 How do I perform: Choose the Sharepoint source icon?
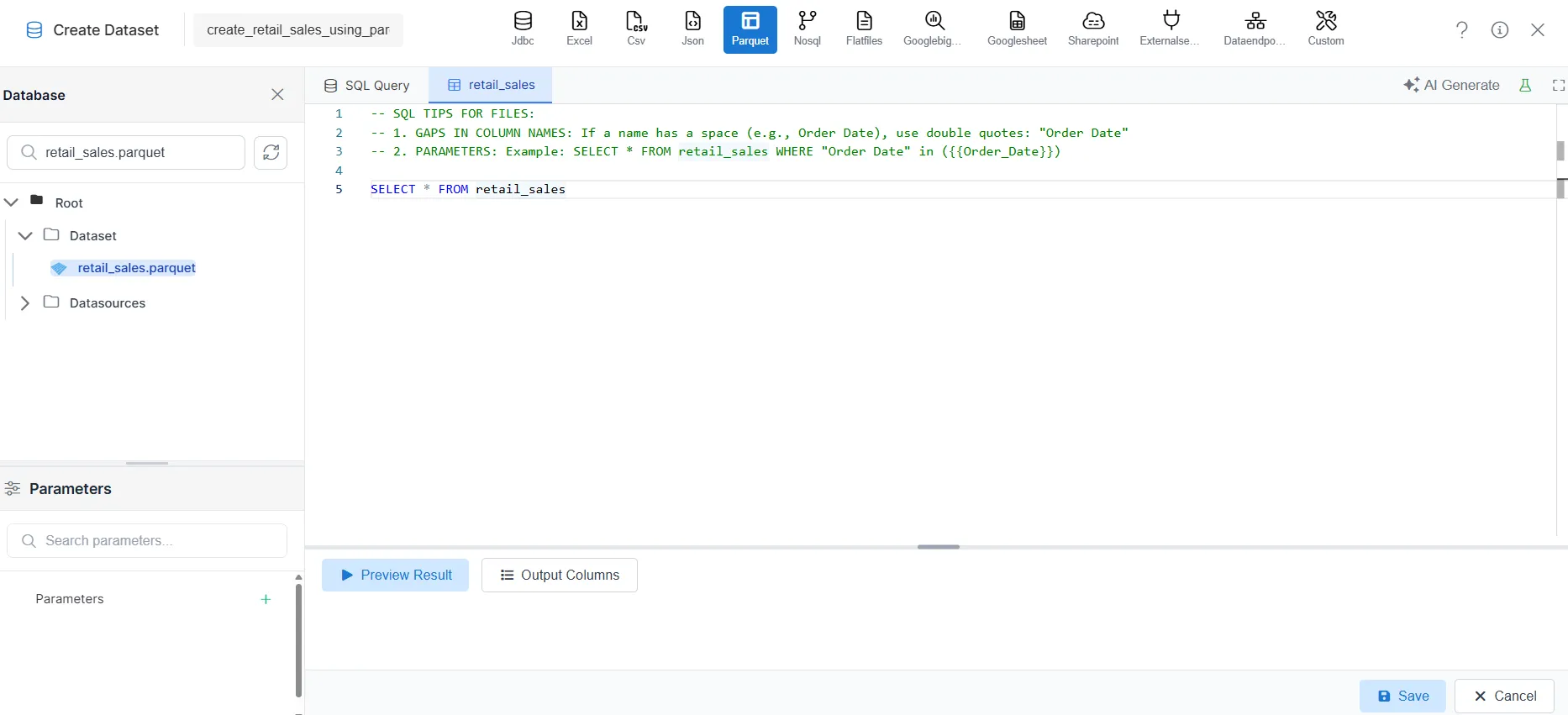pos(1092,29)
